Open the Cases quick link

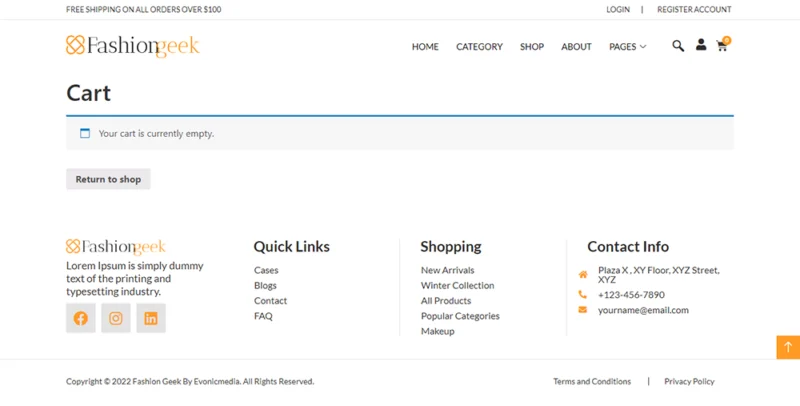[x=266, y=270]
